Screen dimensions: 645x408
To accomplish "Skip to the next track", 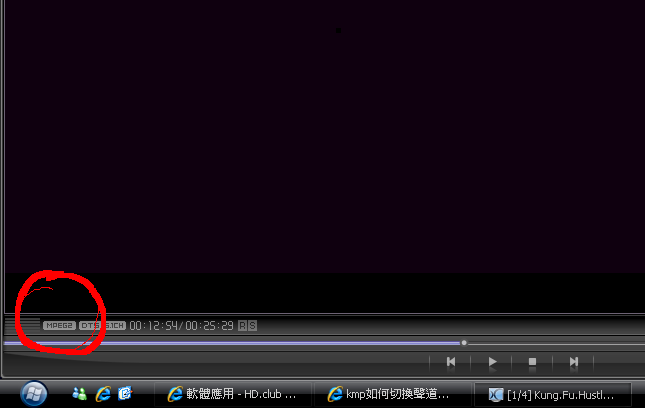I will coord(574,362).
